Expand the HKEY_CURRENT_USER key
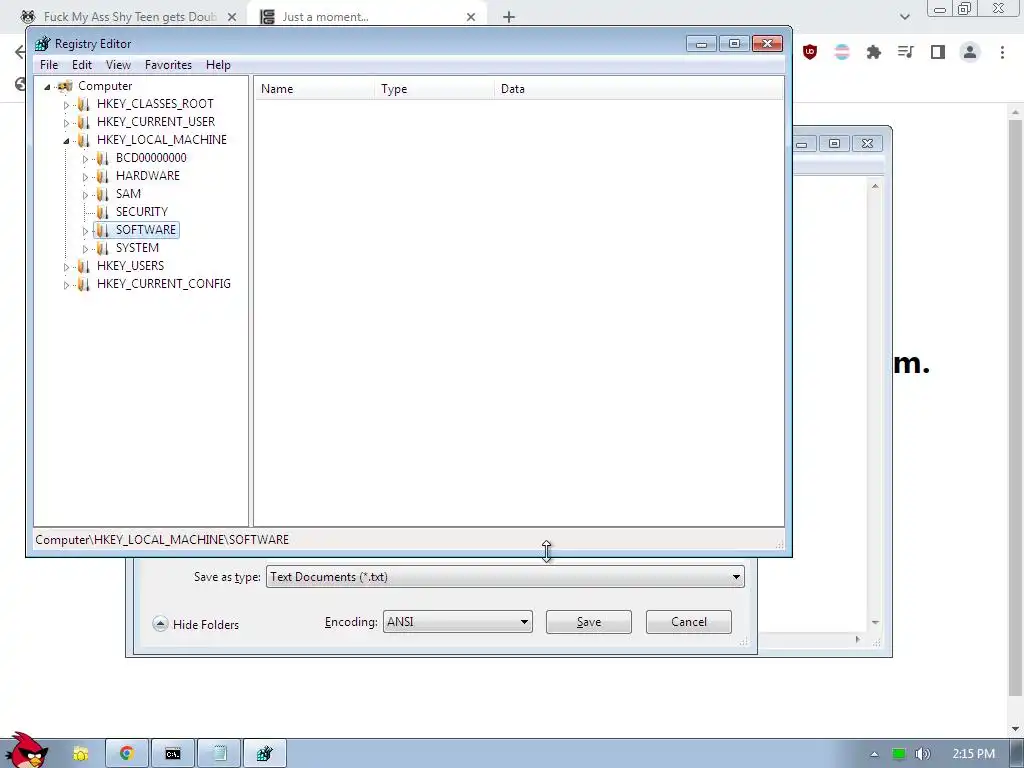 click(x=66, y=123)
